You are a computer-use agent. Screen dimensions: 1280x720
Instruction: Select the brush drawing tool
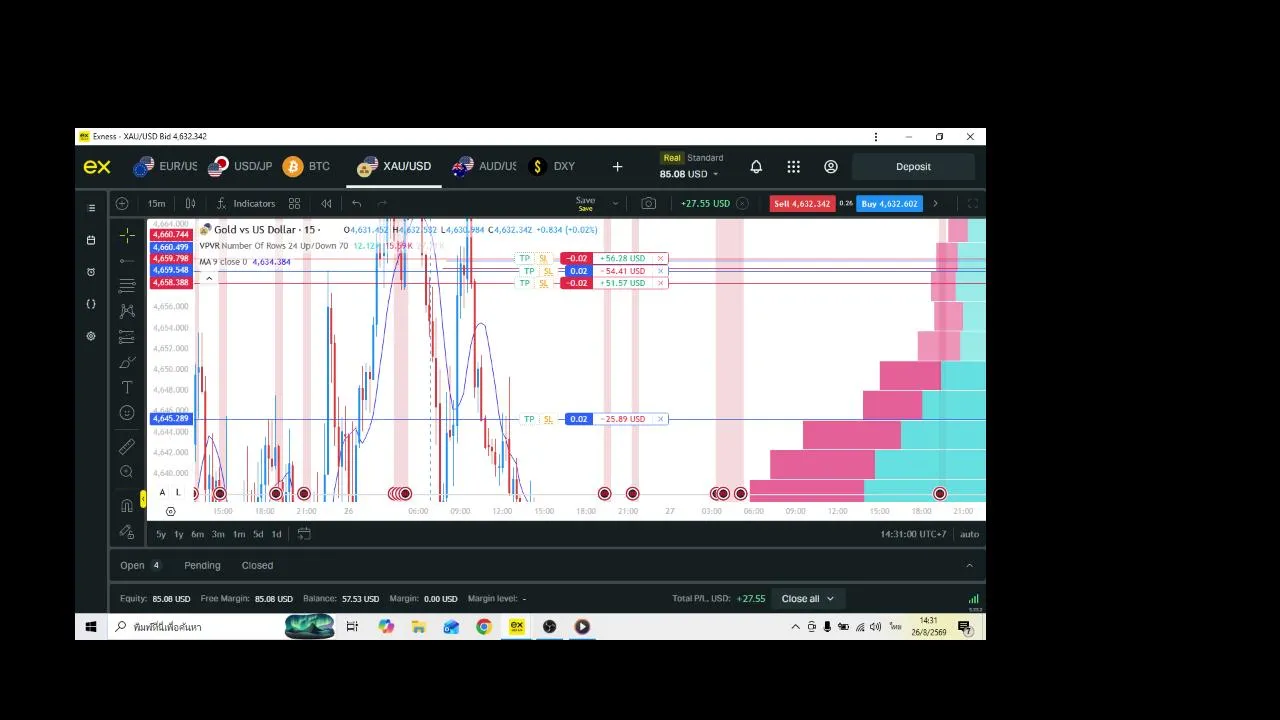pos(127,362)
